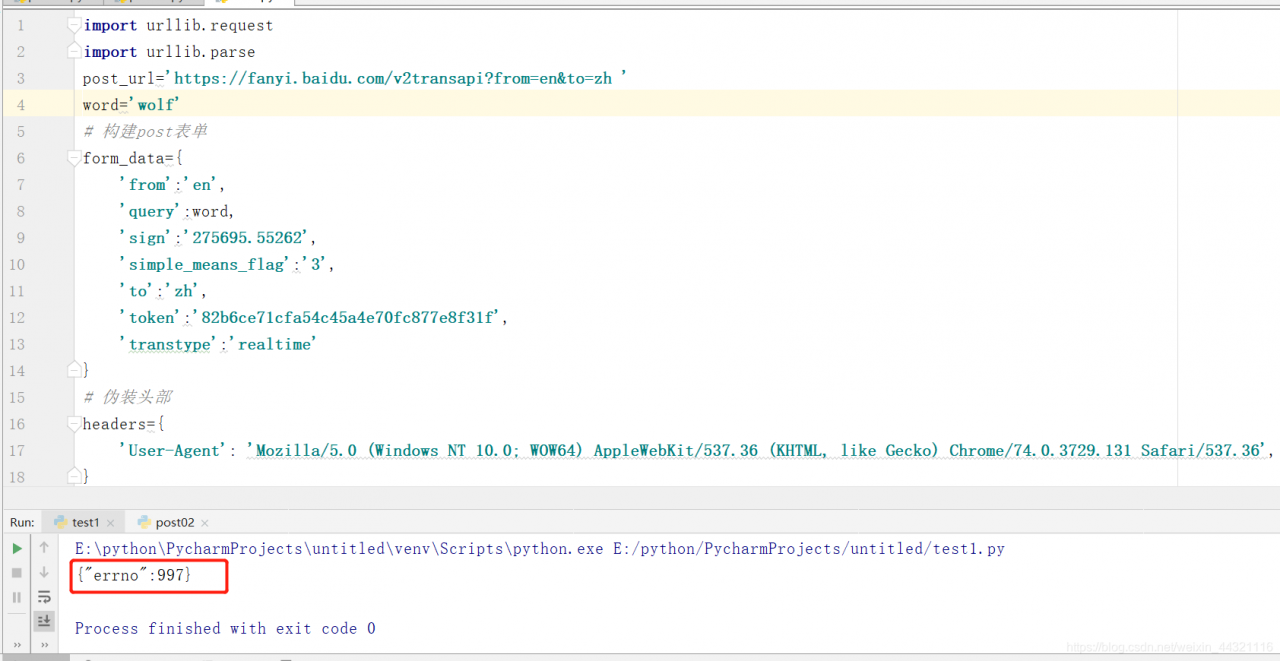Show more actions under scroll-to-end icon

[44, 645]
